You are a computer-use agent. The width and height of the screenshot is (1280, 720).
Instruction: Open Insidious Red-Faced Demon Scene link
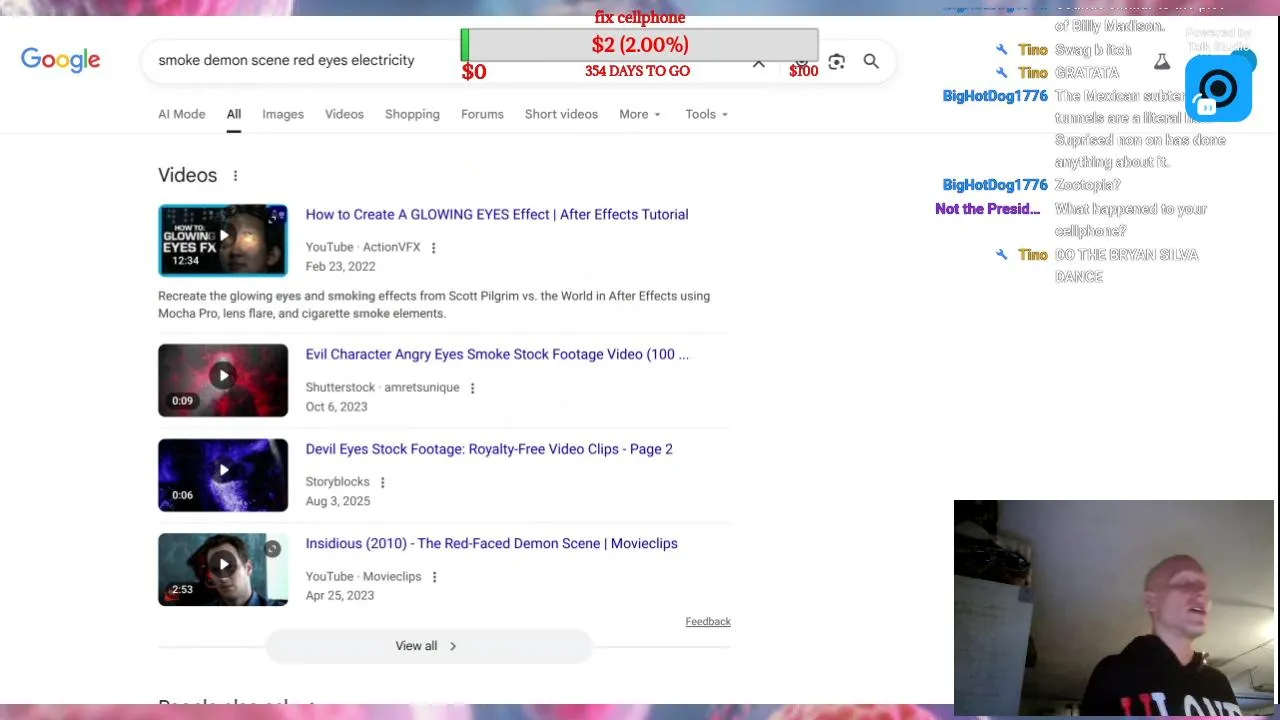coord(492,544)
